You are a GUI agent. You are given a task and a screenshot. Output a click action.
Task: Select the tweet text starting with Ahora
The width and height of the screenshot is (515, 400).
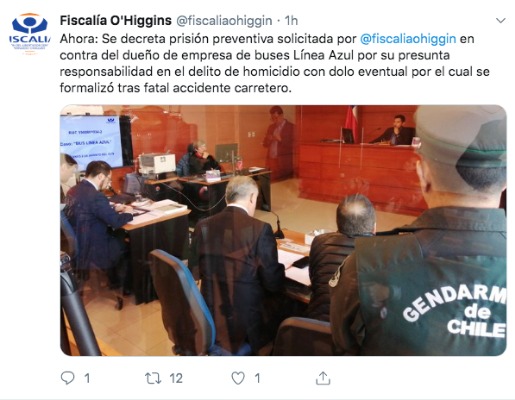coord(275,63)
